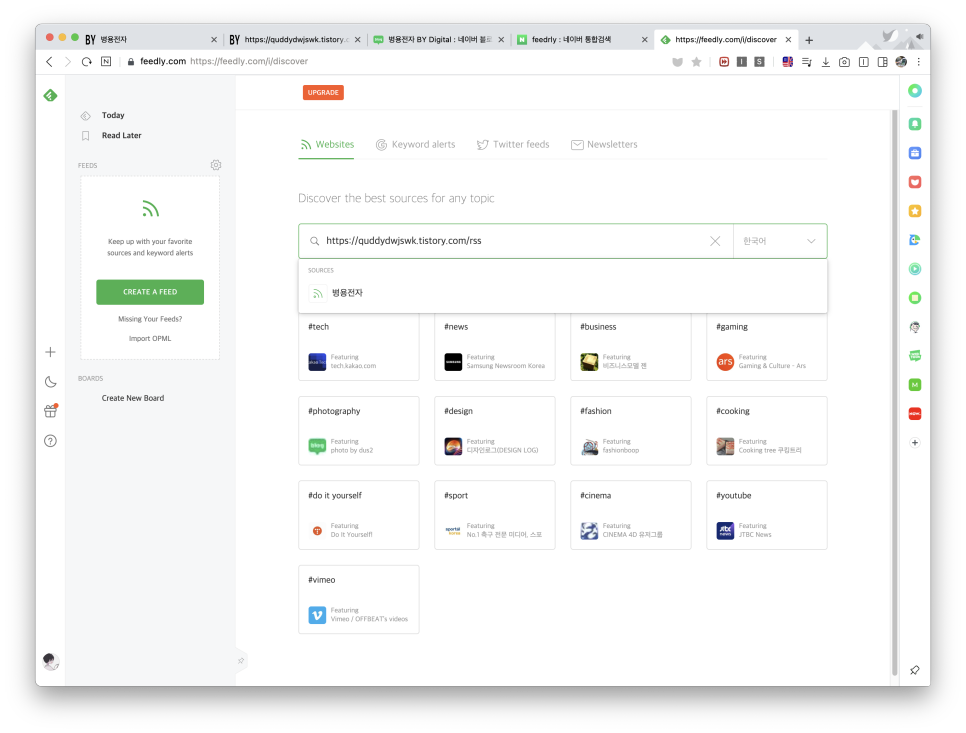Click Create New Board
Screen dimensions: 966x733
(x=132, y=398)
